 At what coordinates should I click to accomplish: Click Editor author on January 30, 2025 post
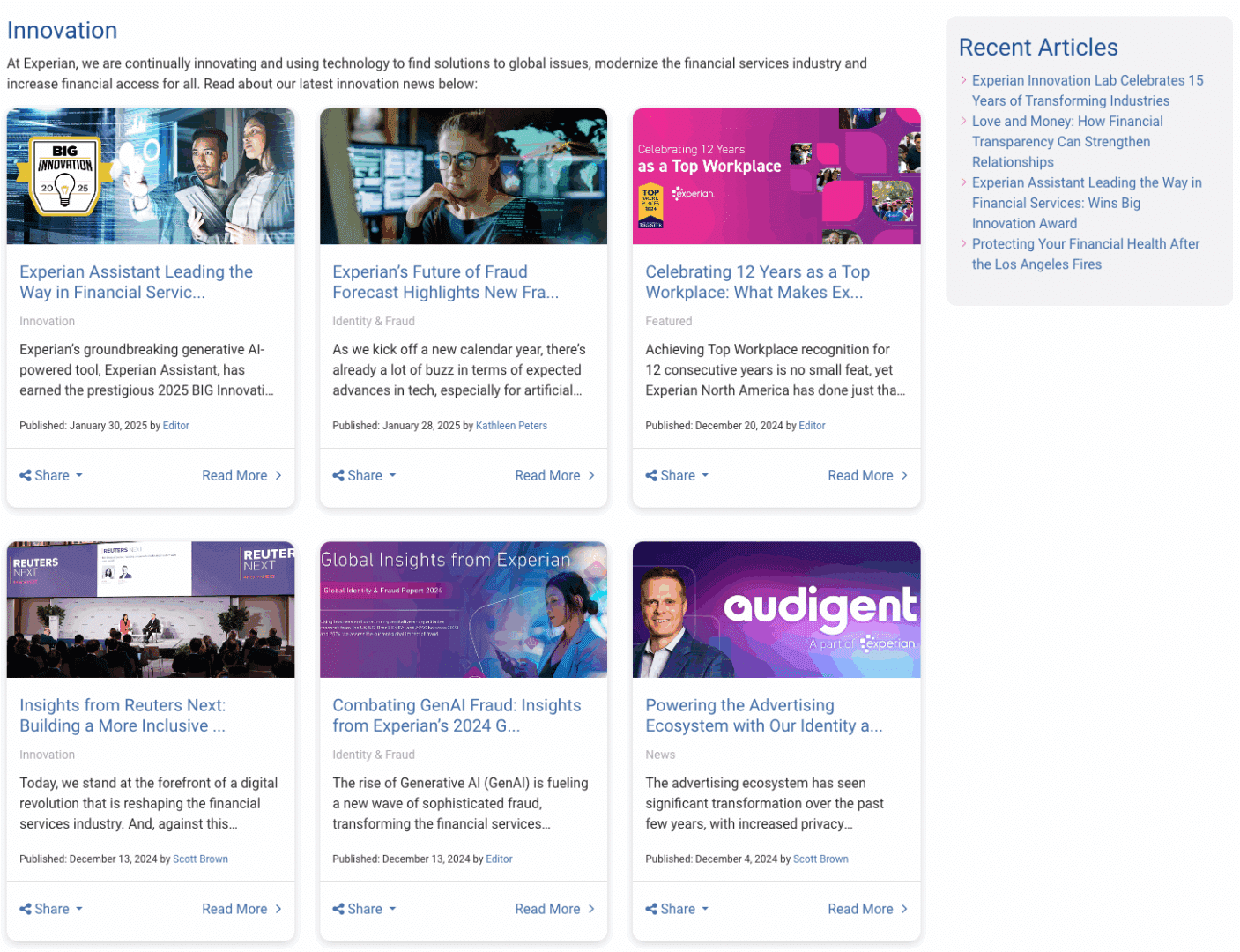point(176,426)
